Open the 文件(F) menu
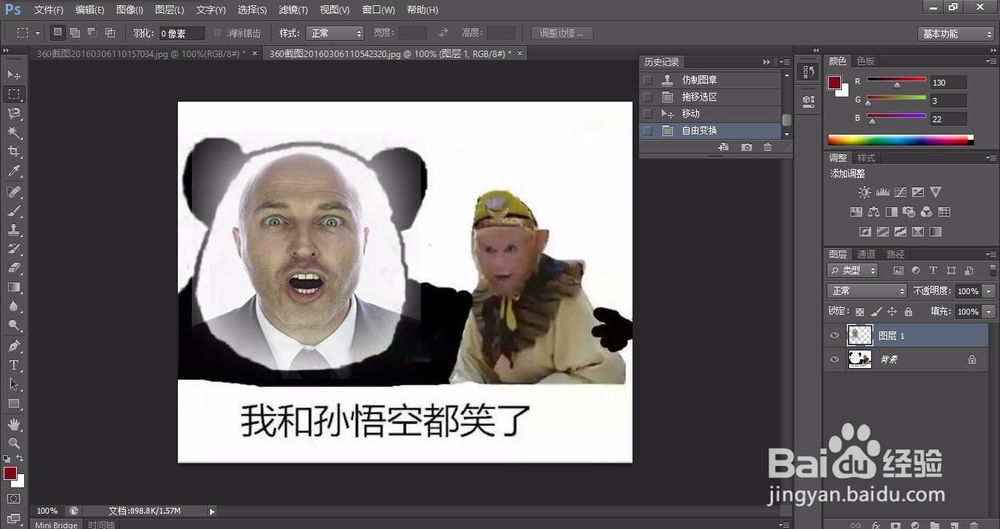 click(x=48, y=10)
